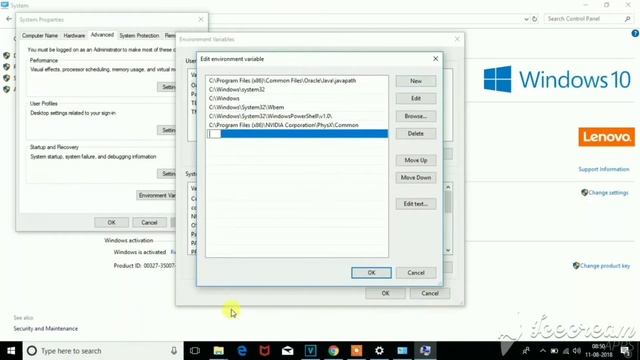Open the blue help question mark icon

(x=635, y=33)
